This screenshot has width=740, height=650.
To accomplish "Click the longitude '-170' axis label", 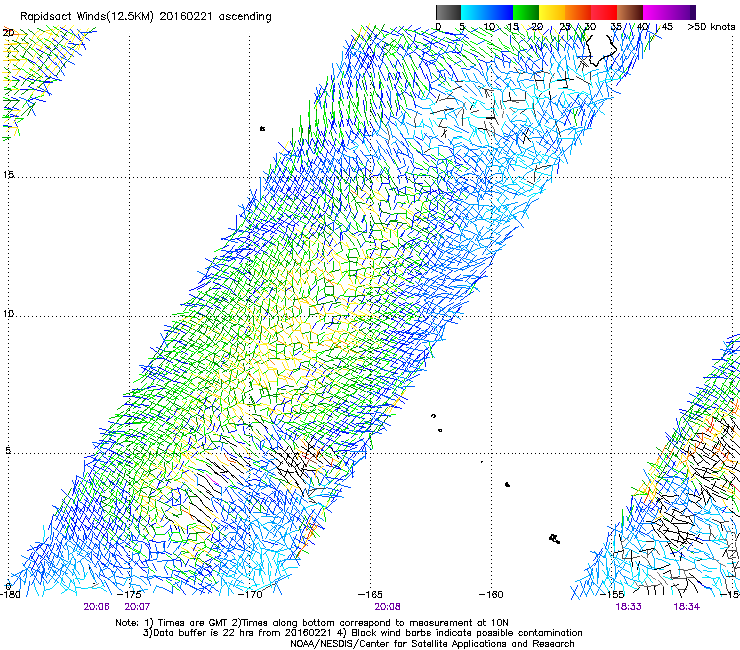I will click(250, 594).
